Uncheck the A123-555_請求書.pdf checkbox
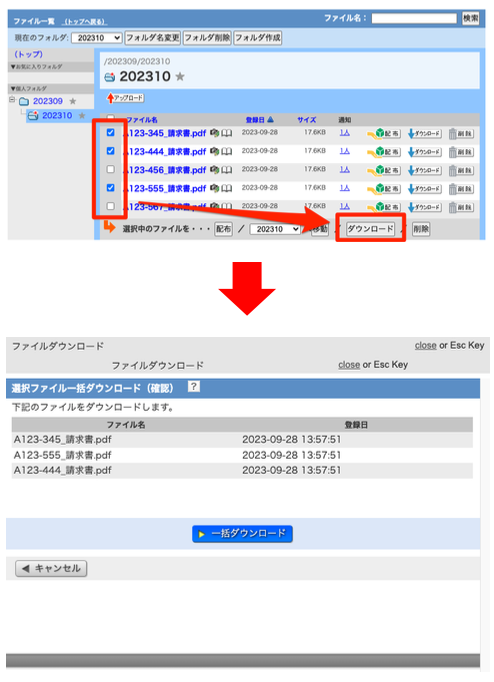The image size is (494, 682). [x=110, y=187]
